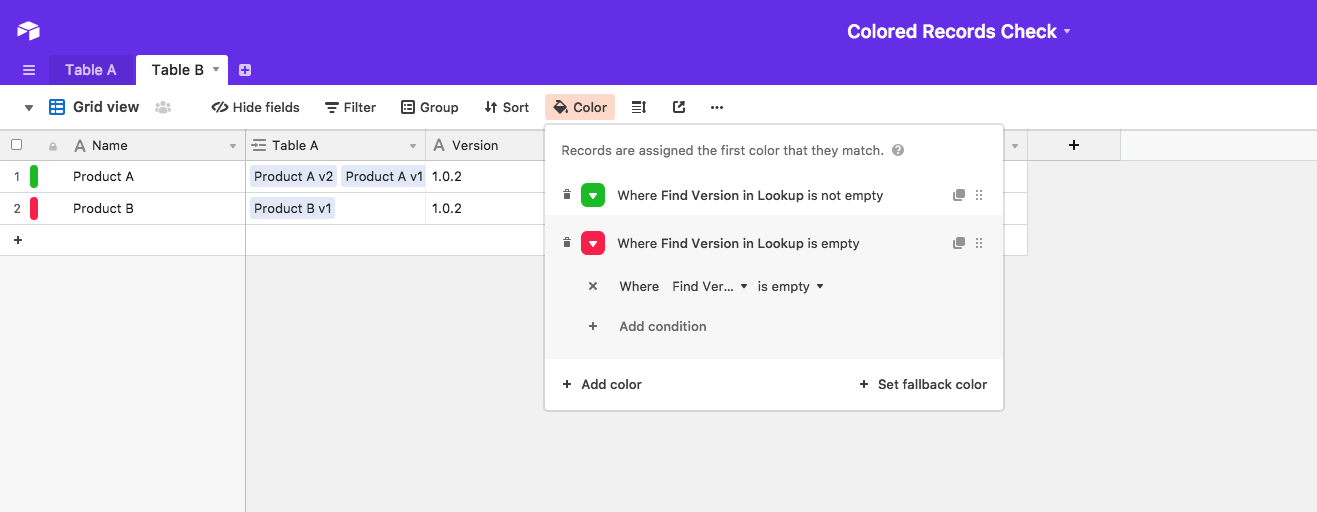Open the Find Version field dropdown

tap(710, 286)
